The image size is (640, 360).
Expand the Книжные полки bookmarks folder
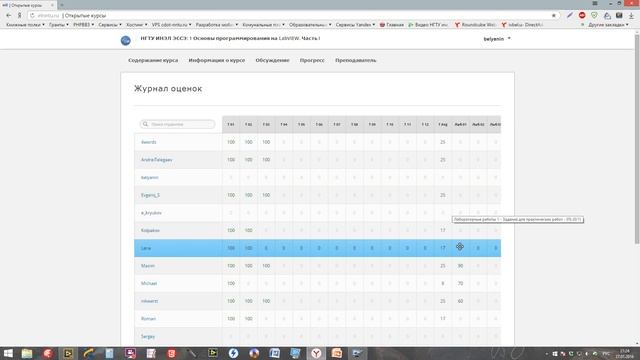click(x=25, y=25)
